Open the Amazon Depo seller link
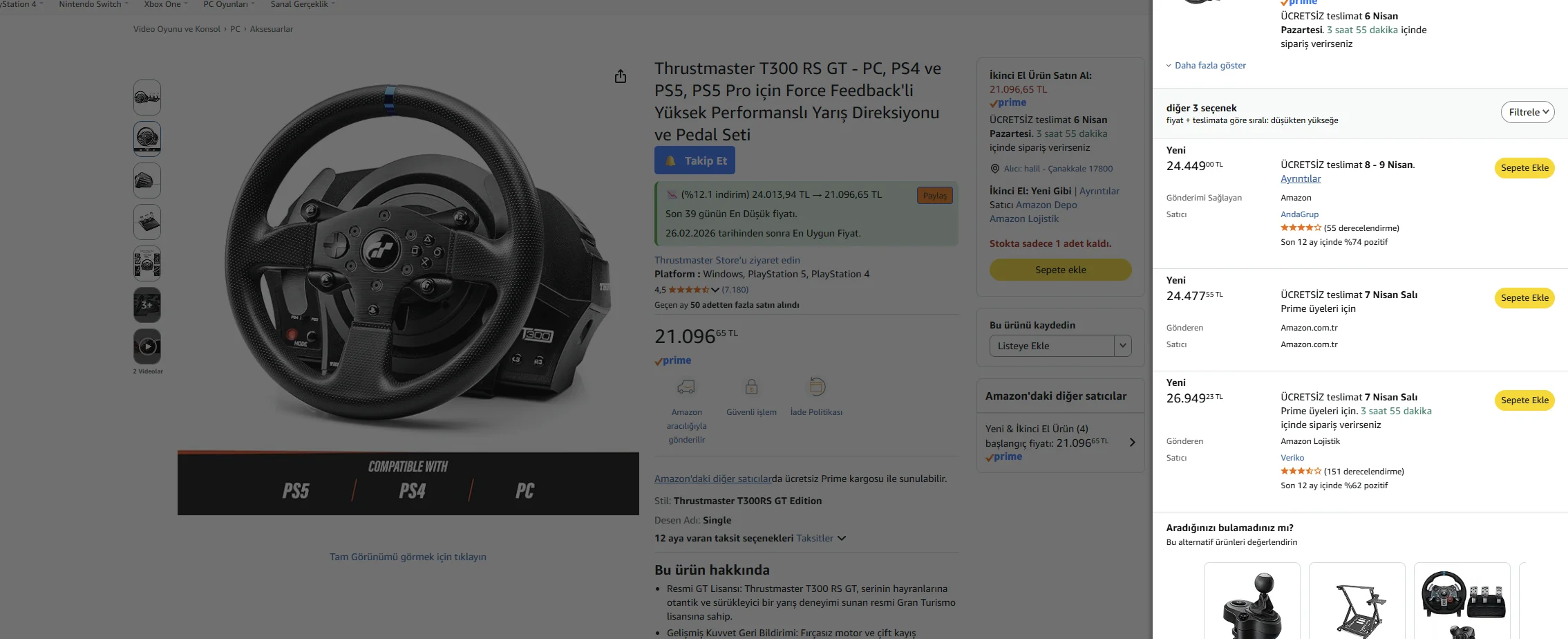The height and width of the screenshot is (639, 1568). click(1046, 205)
